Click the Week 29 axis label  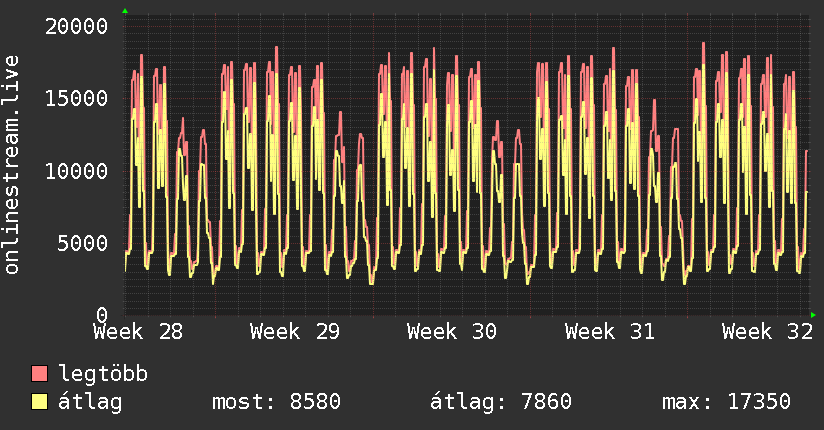click(x=295, y=332)
